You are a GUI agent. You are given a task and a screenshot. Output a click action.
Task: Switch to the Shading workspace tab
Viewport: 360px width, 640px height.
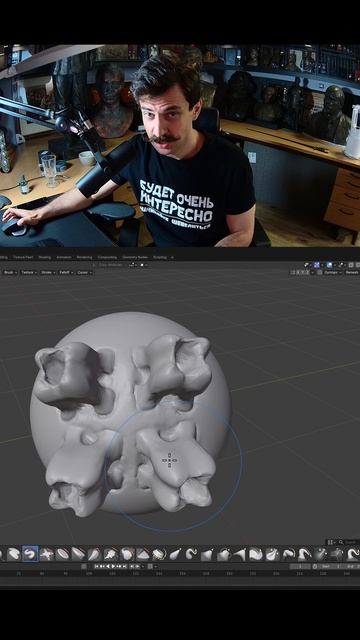point(44,258)
